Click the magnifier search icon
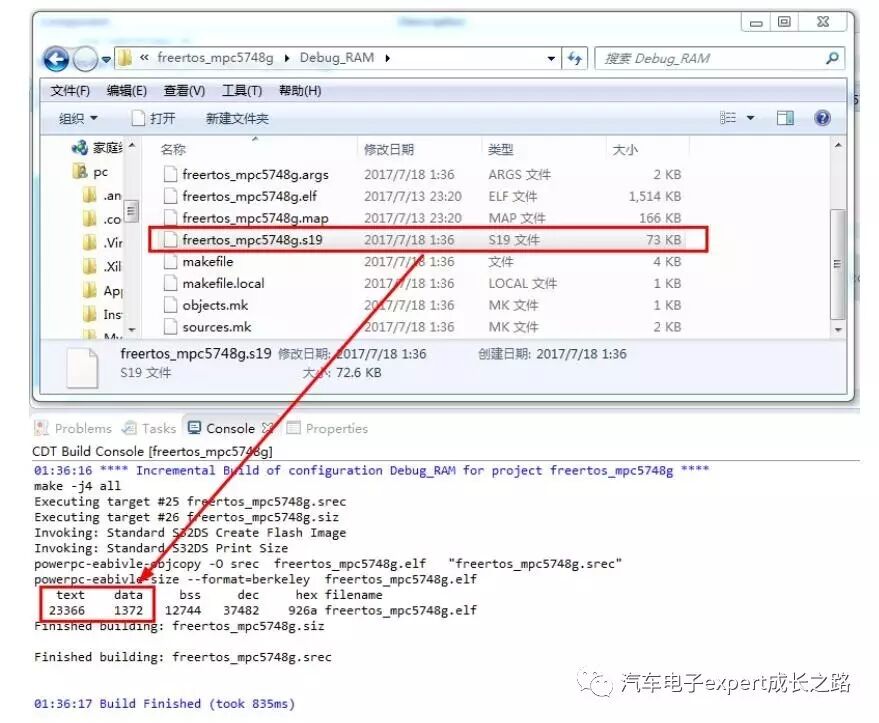This screenshot has height=723, width=879. point(832,58)
